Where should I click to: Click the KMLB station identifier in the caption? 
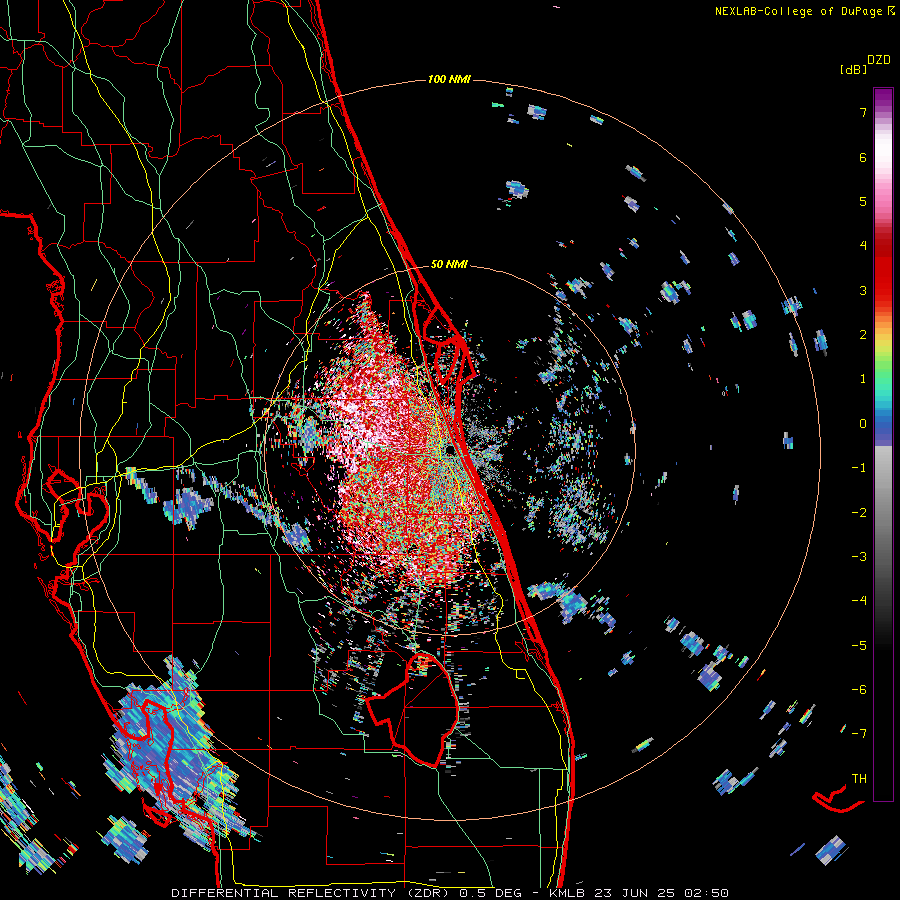[x=567, y=893]
